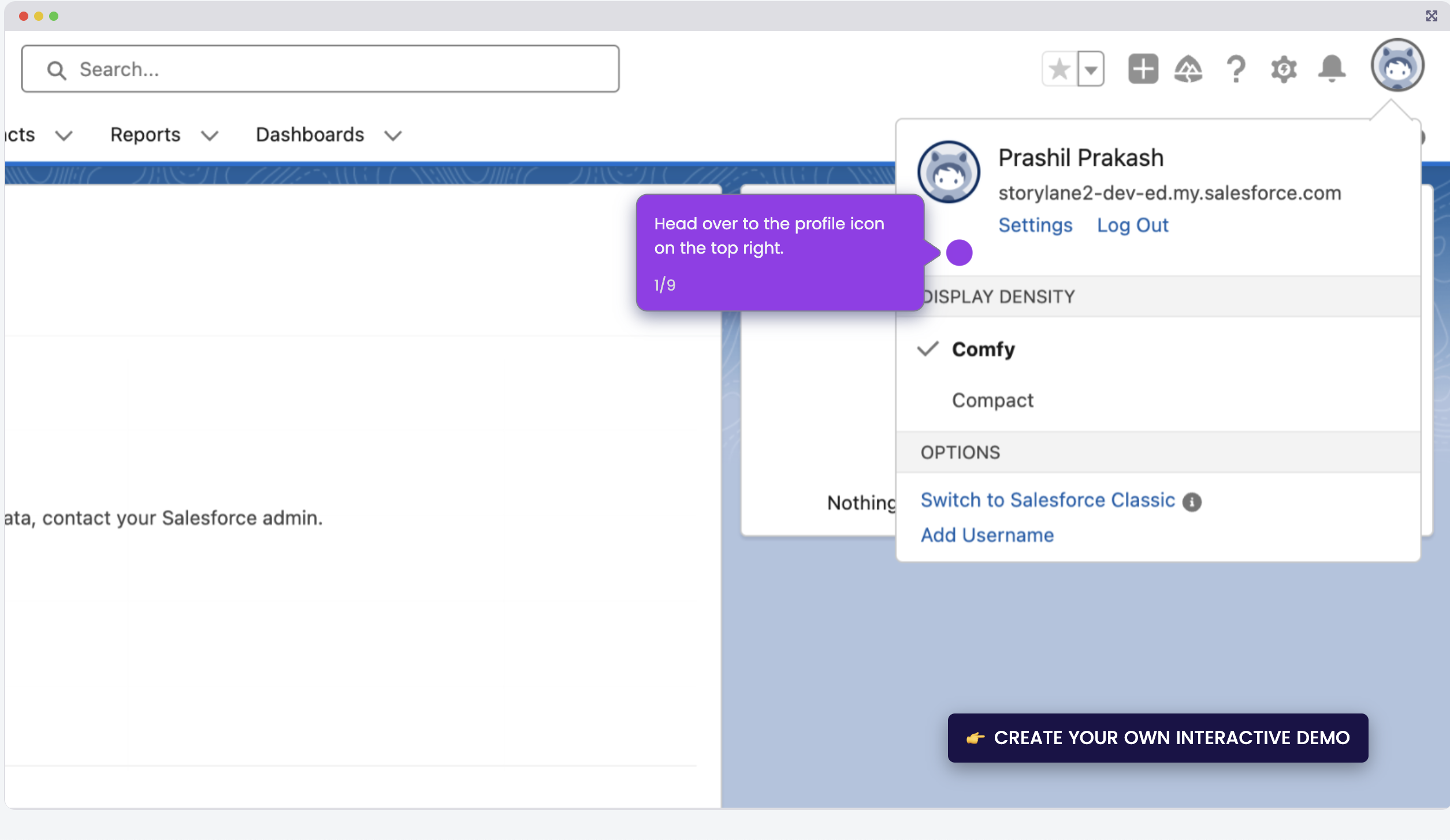View notifications via the bell icon
This screenshot has width=1450, height=840.
tap(1332, 69)
